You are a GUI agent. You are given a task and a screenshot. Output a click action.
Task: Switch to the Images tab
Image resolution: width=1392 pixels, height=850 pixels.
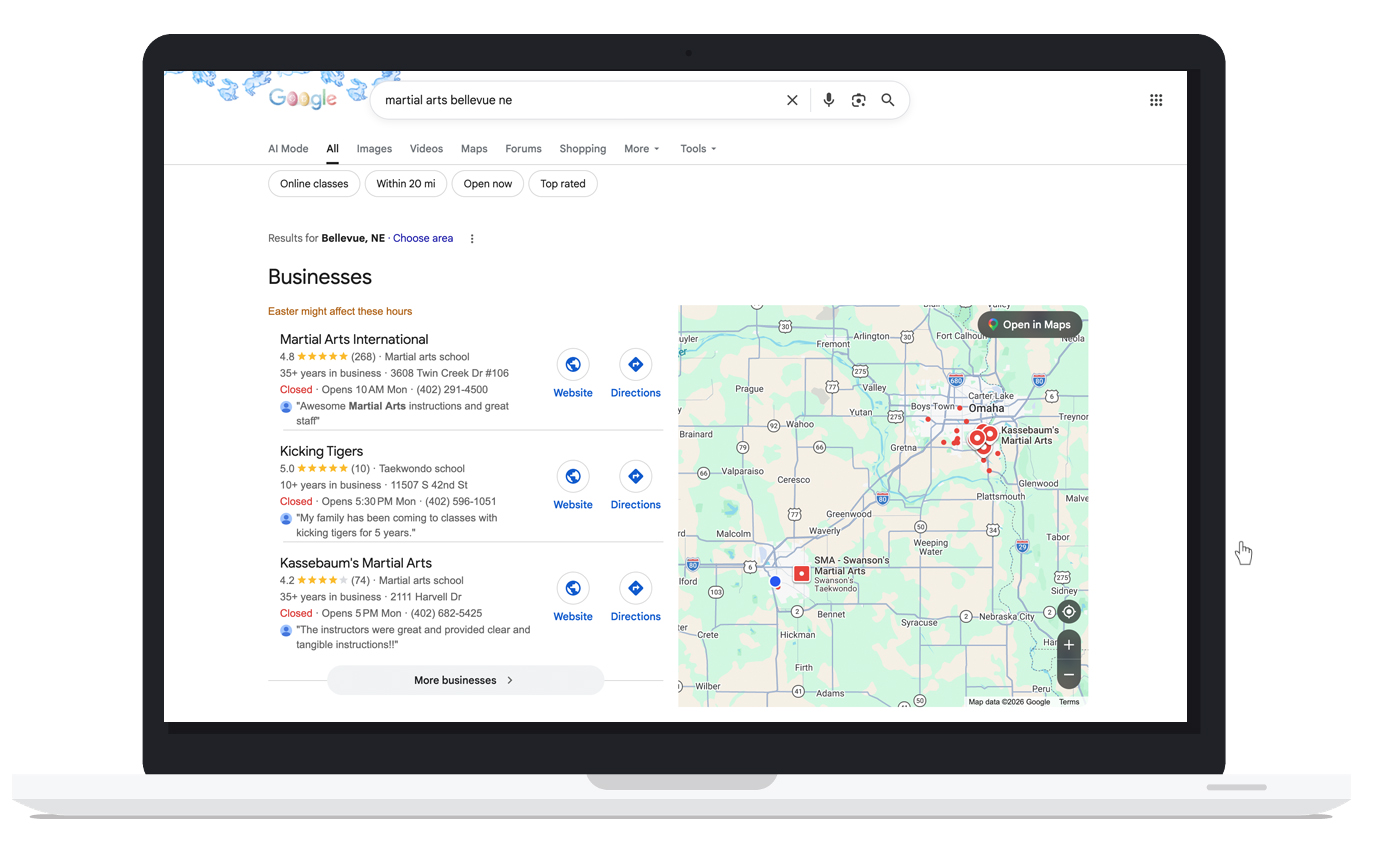pos(374,149)
